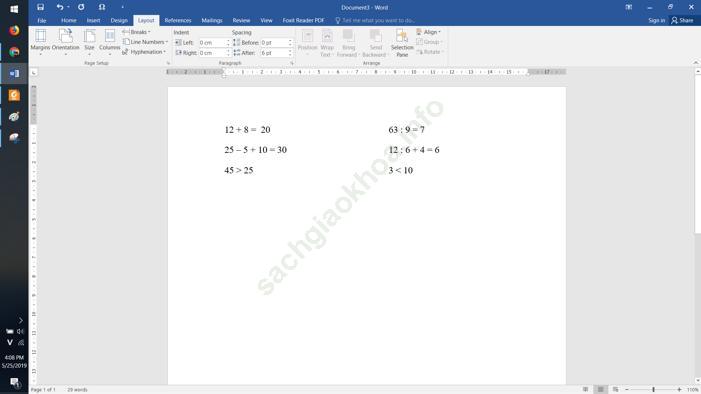Show hidden system tray icons
The width and height of the screenshot is (701, 394).
pos(20,320)
